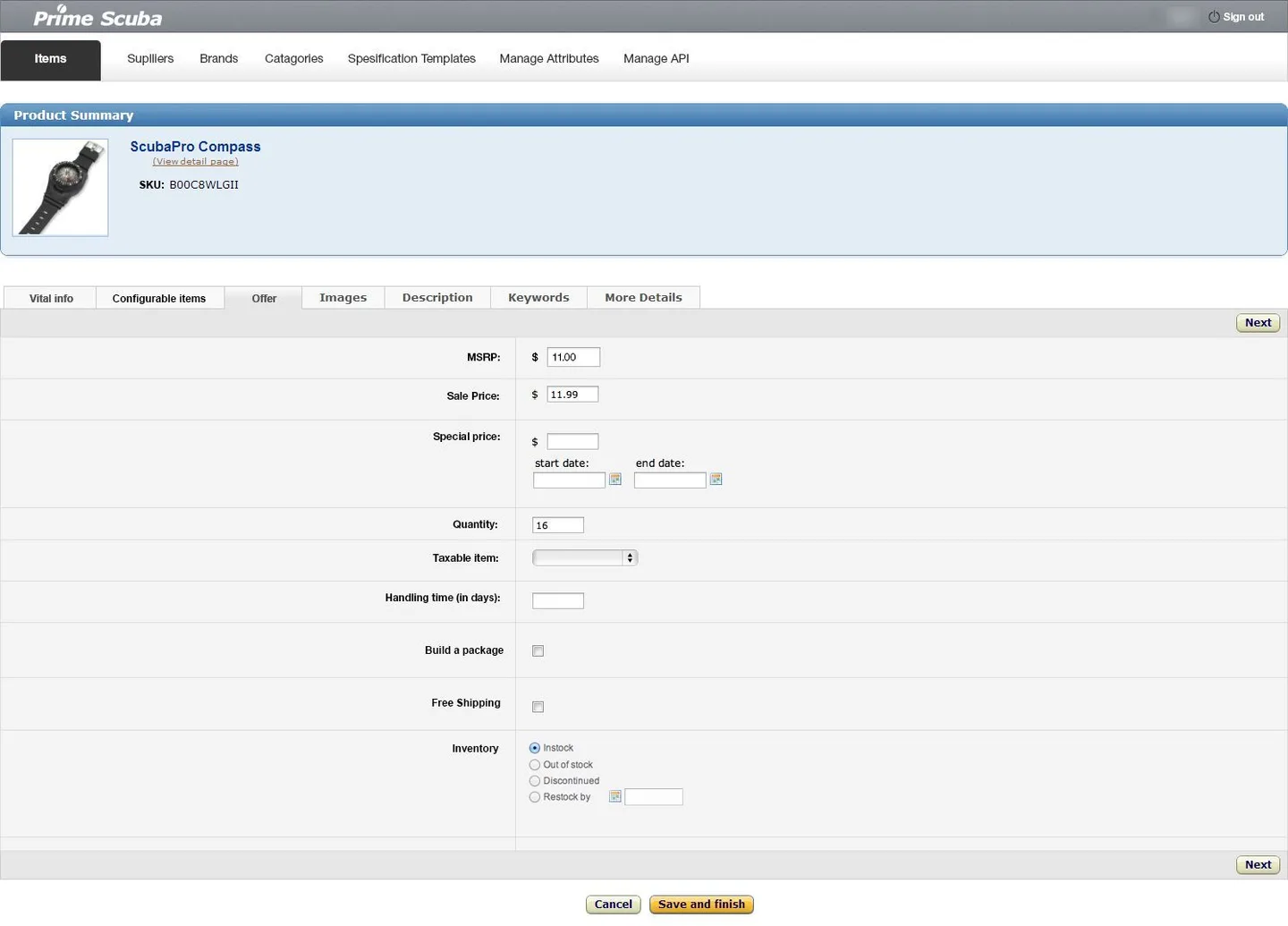Go to the Images tab
The width and height of the screenshot is (1288, 926).
tap(343, 297)
